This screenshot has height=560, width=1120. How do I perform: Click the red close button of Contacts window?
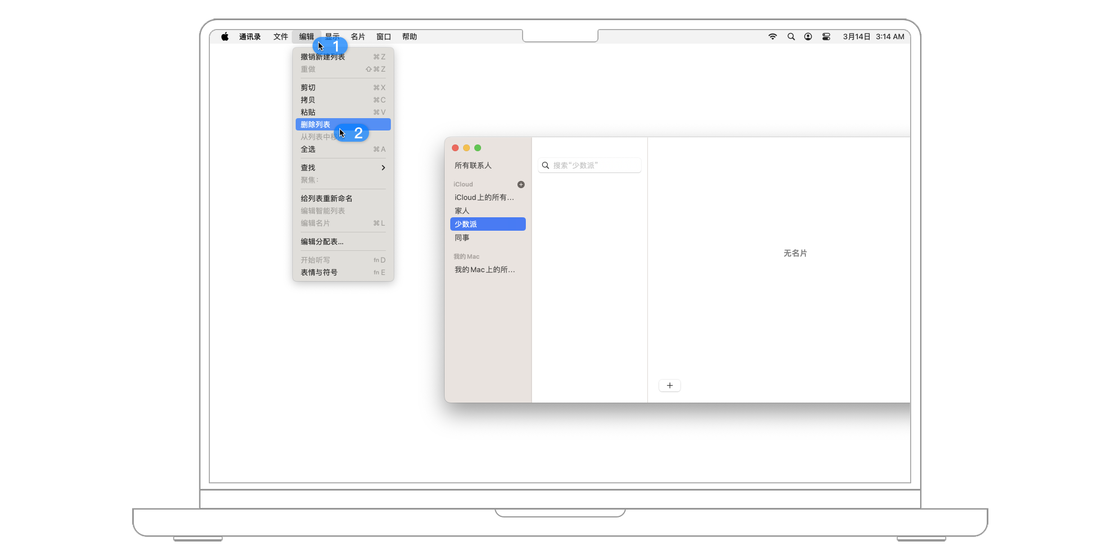click(455, 148)
